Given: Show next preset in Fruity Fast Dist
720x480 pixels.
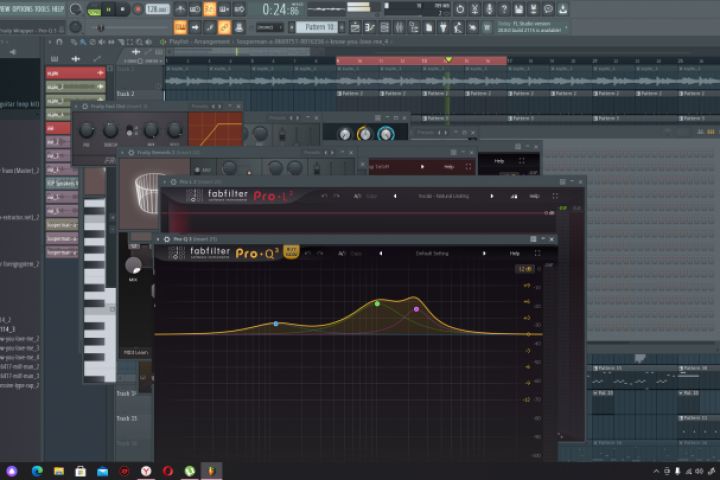Looking at the screenshot, I should click(x=219, y=107).
